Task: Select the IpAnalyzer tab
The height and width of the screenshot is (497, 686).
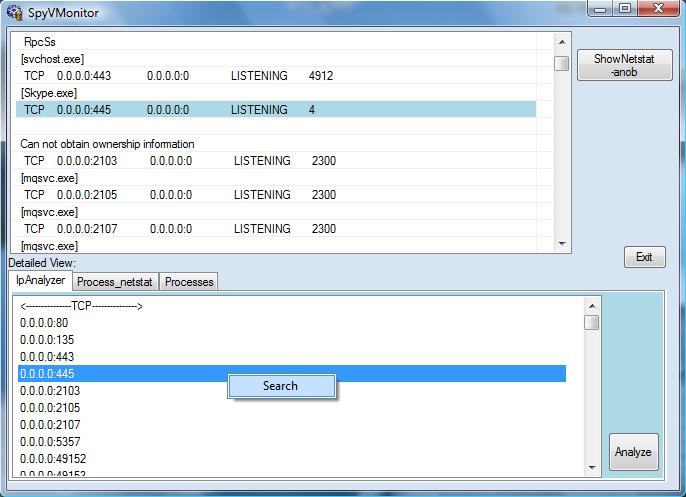Action: point(41,282)
